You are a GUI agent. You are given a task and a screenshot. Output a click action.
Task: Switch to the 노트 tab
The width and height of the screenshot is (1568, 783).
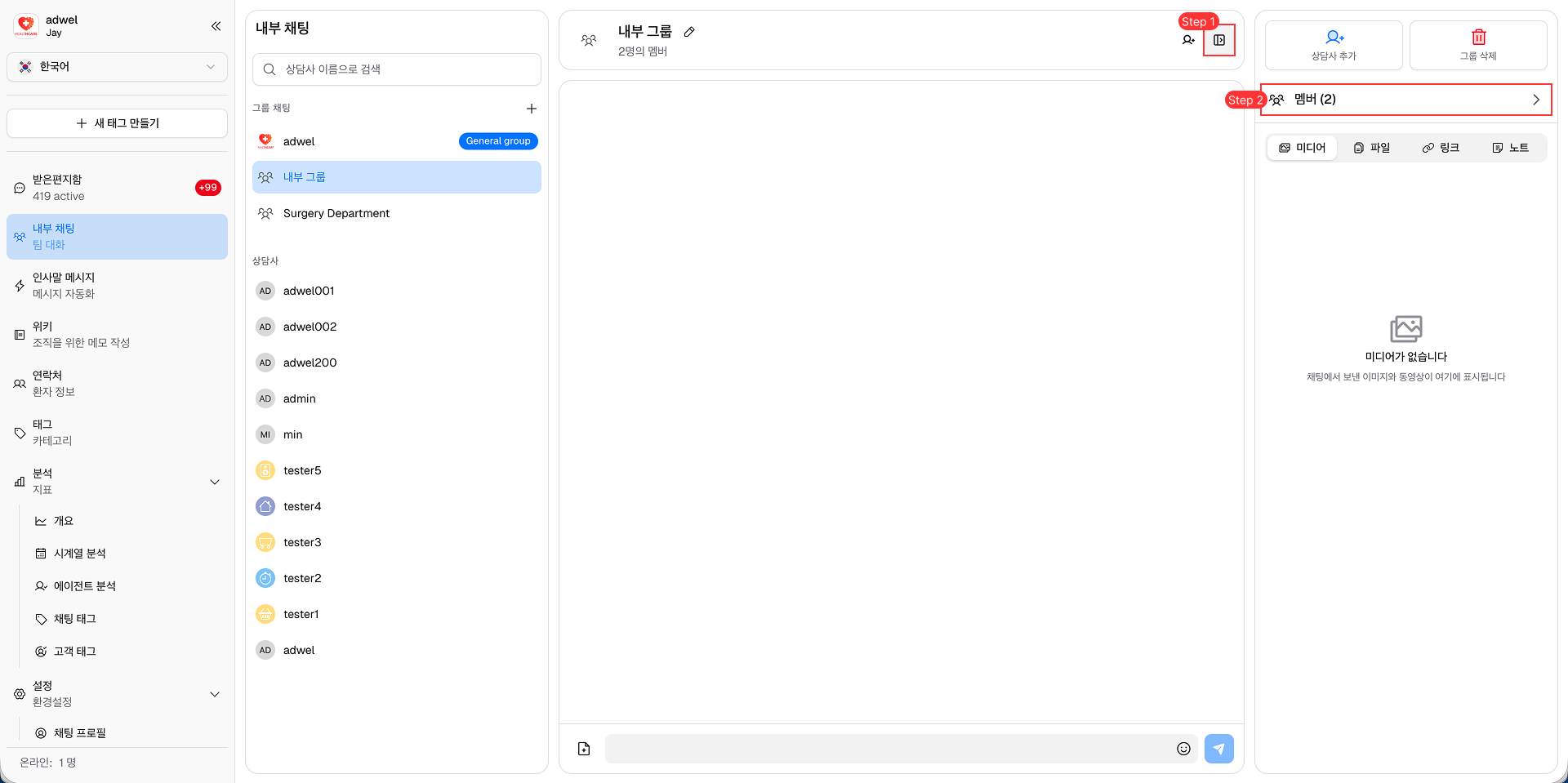[x=1510, y=148]
